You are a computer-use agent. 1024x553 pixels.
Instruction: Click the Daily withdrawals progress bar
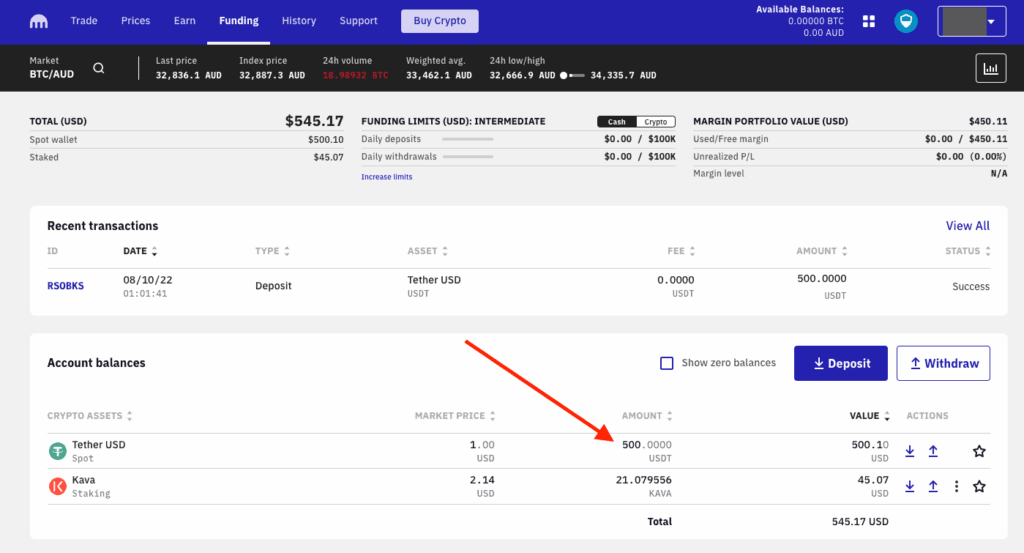click(x=468, y=157)
